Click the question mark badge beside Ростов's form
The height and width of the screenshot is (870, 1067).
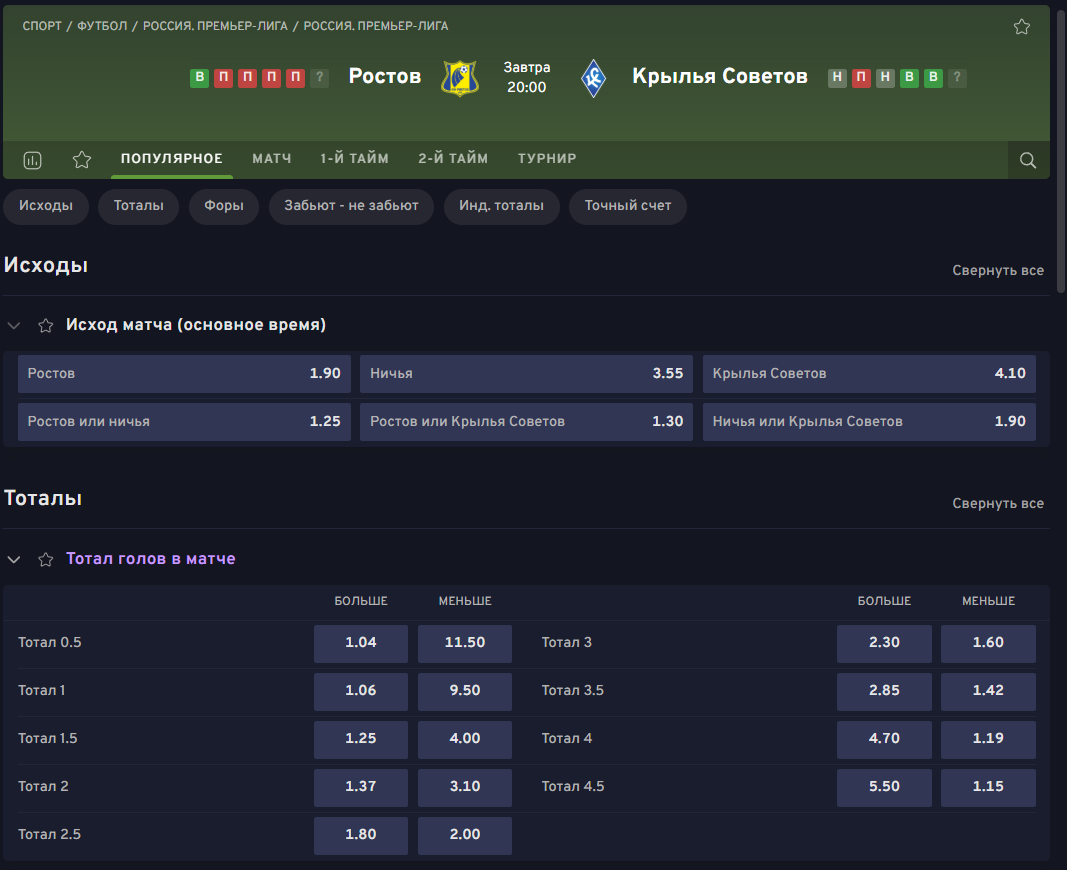pyautogui.click(x=319, y=78)
